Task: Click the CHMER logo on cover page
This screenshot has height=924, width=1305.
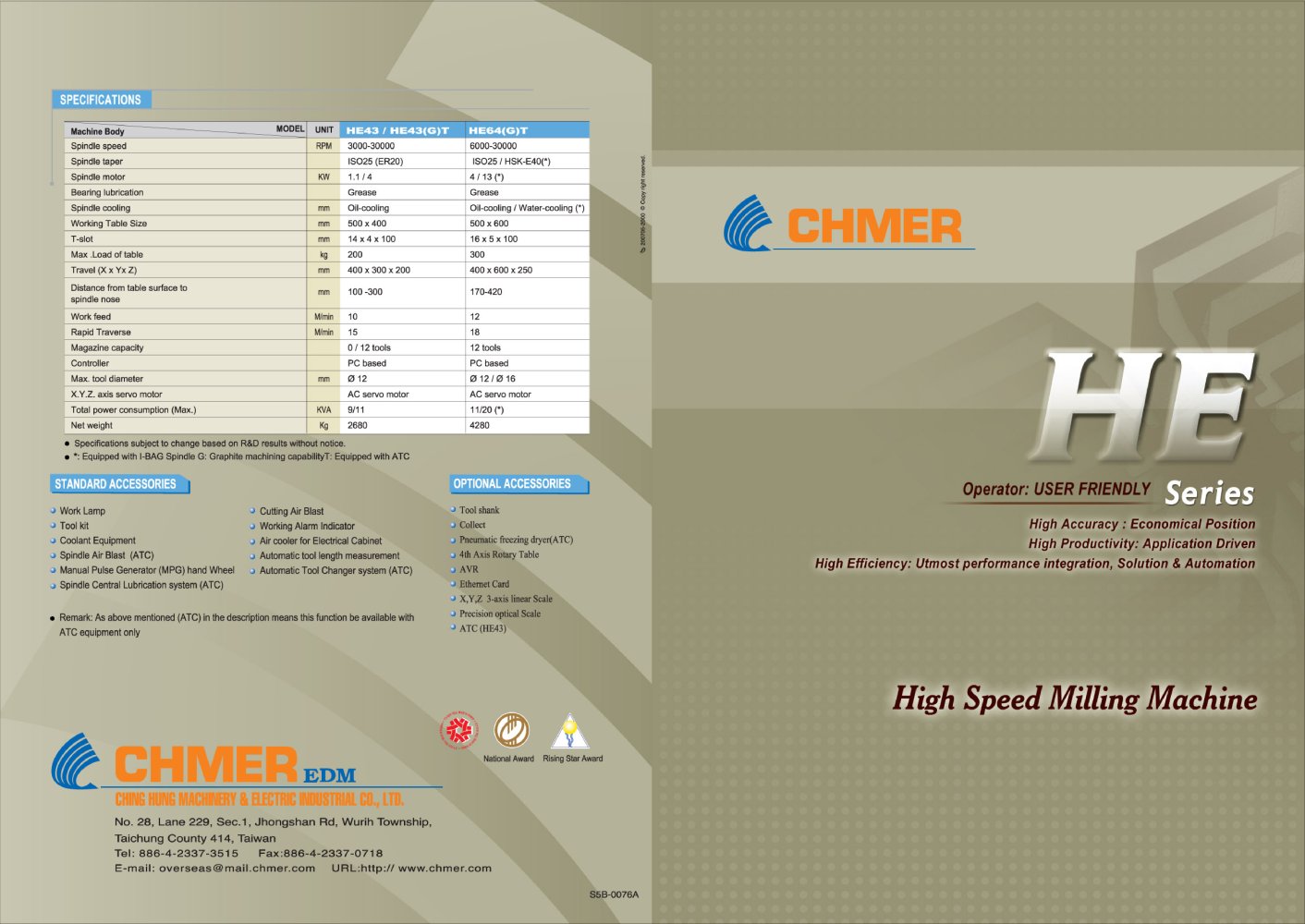Action: [x=848, y=223]
